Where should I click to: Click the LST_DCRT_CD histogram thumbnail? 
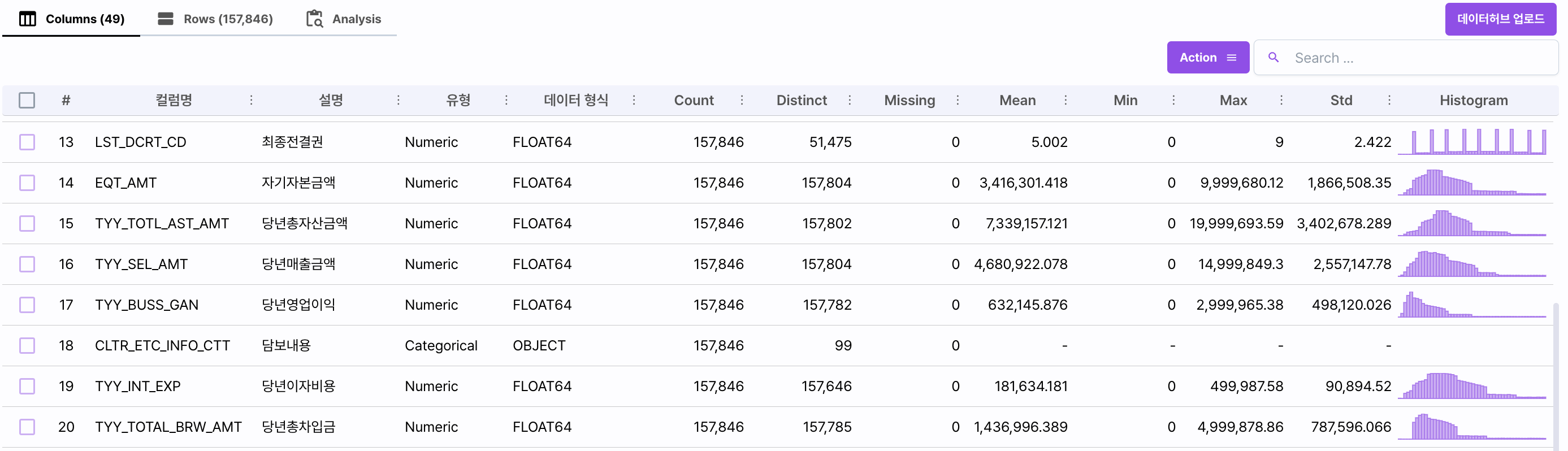coord(1472,142)
